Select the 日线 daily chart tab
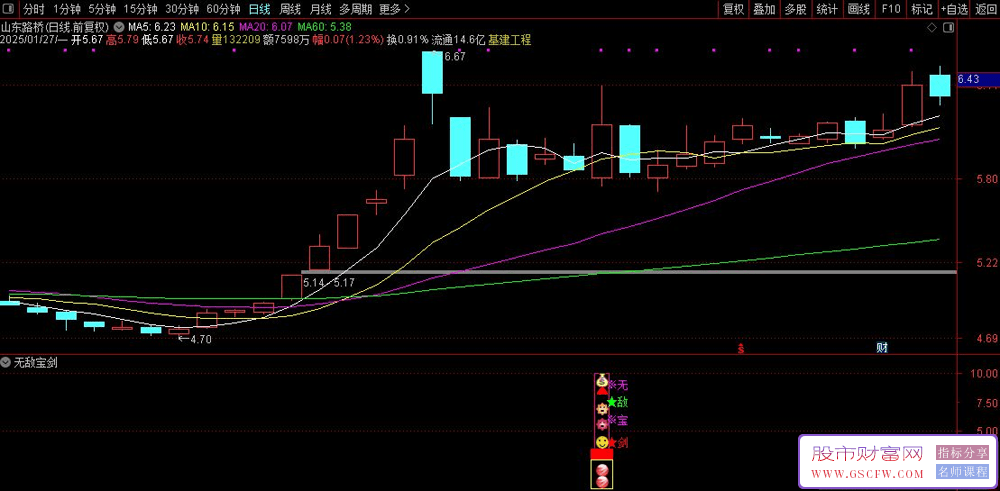 (x=259, y=9)
